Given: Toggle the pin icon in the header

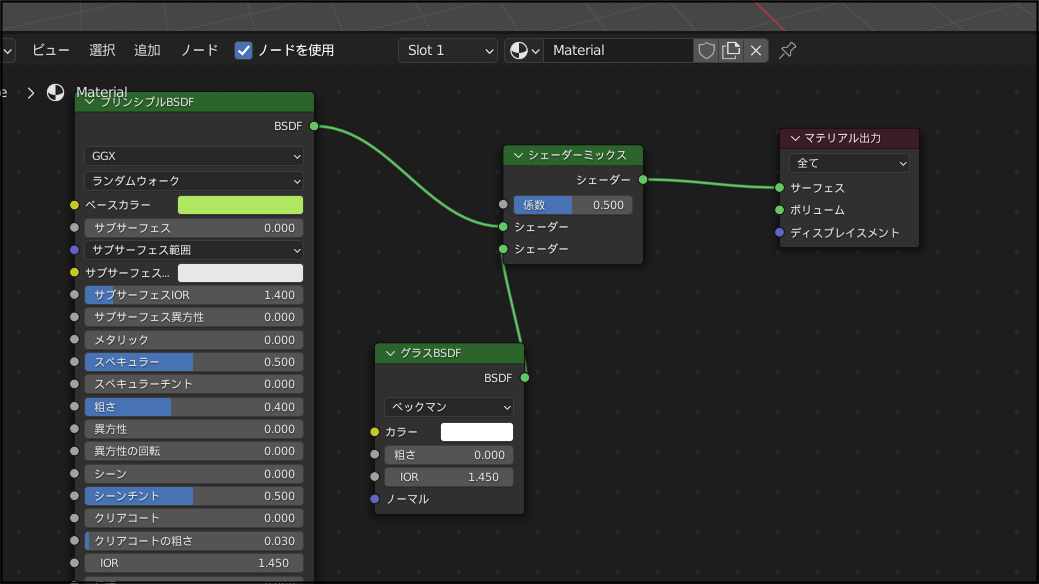Looking at the screenshot, I should point(787,50).
